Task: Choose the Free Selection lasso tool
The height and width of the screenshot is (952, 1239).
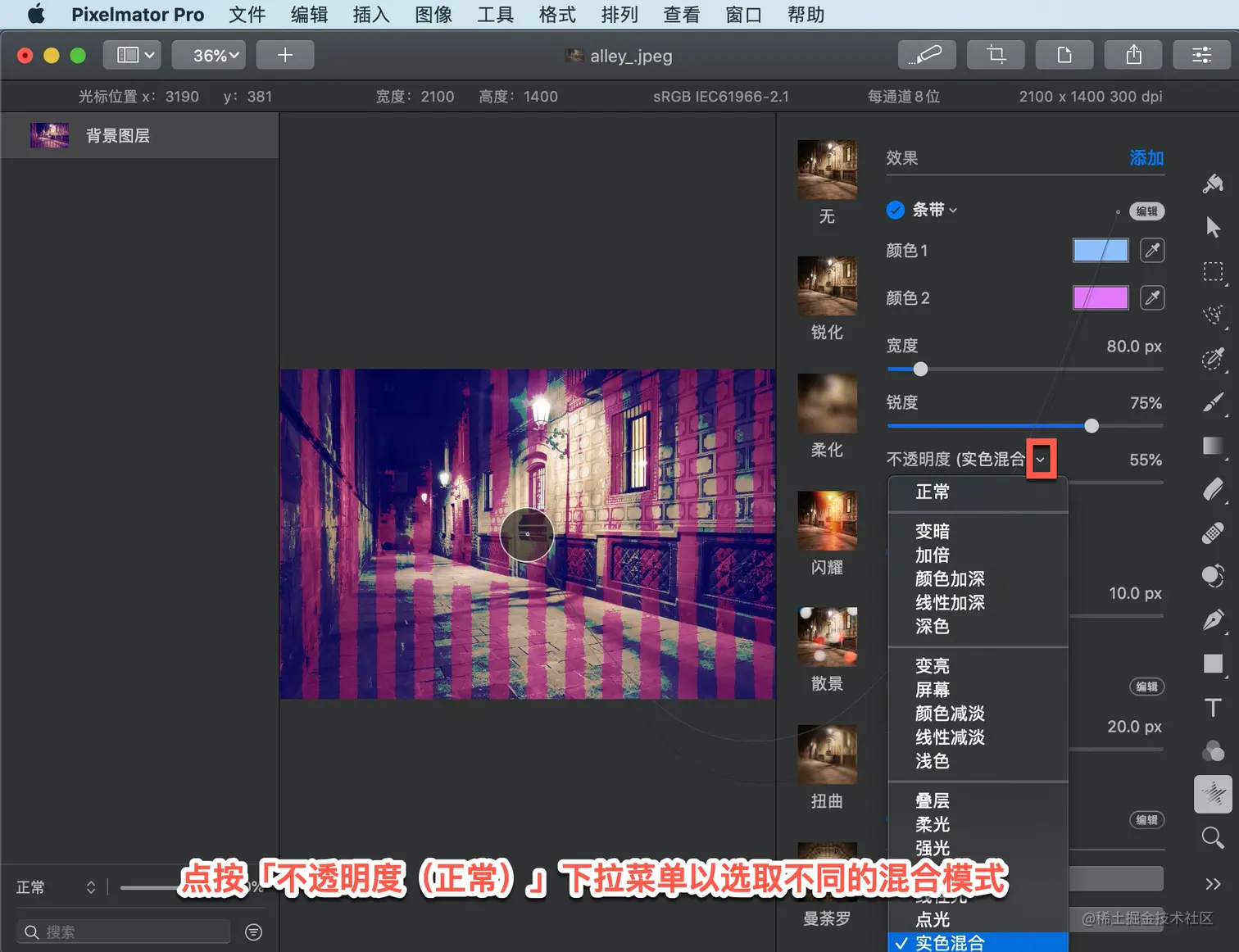Action: click(1213, 315)
